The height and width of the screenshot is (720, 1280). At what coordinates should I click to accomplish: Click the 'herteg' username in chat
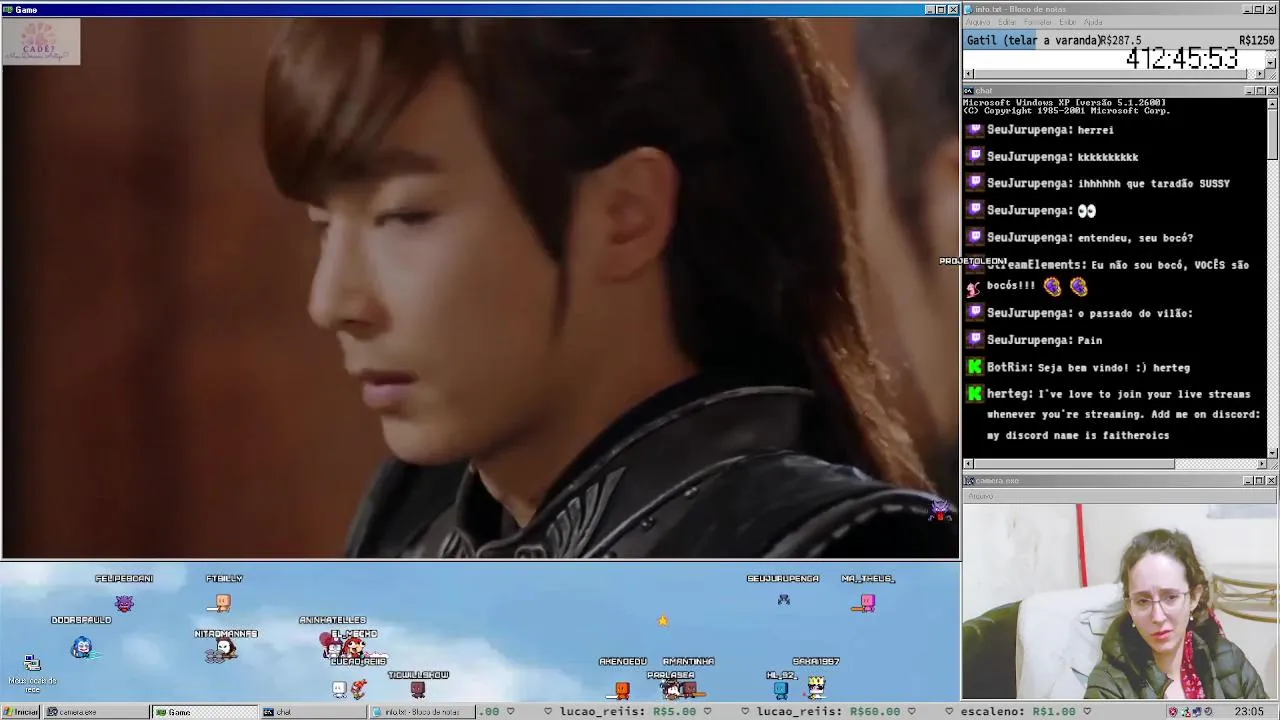1008,394
